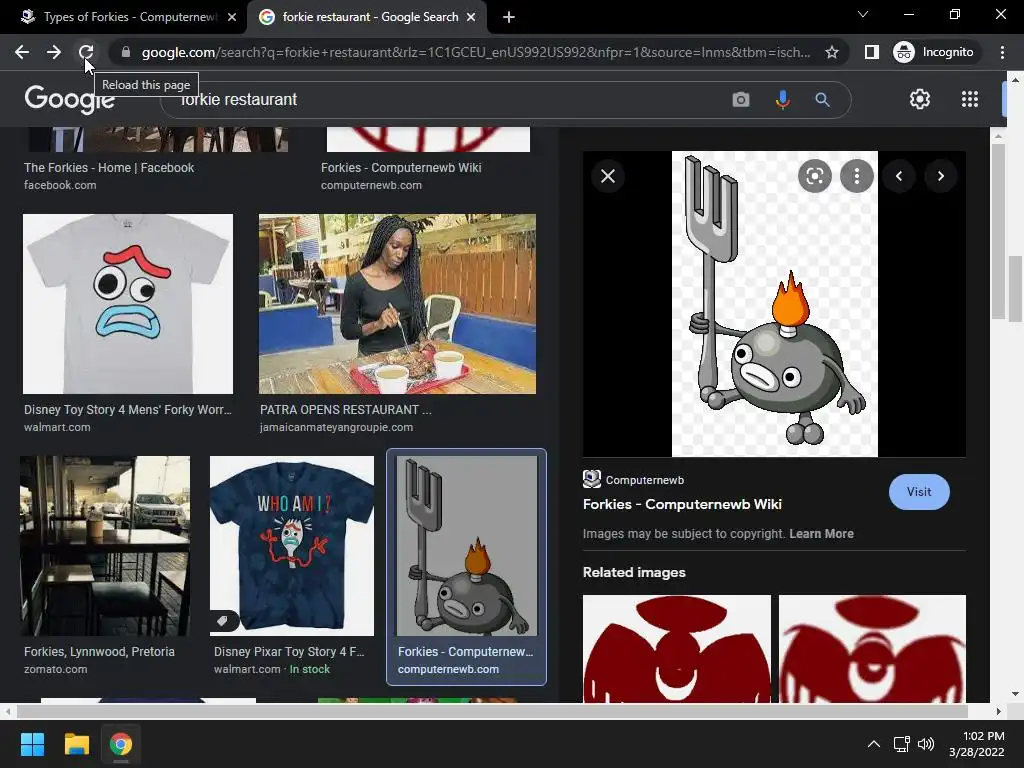Viewport: 1024px width, 768px height.
Task: Show next image in preview
Action: coord(941,176)
